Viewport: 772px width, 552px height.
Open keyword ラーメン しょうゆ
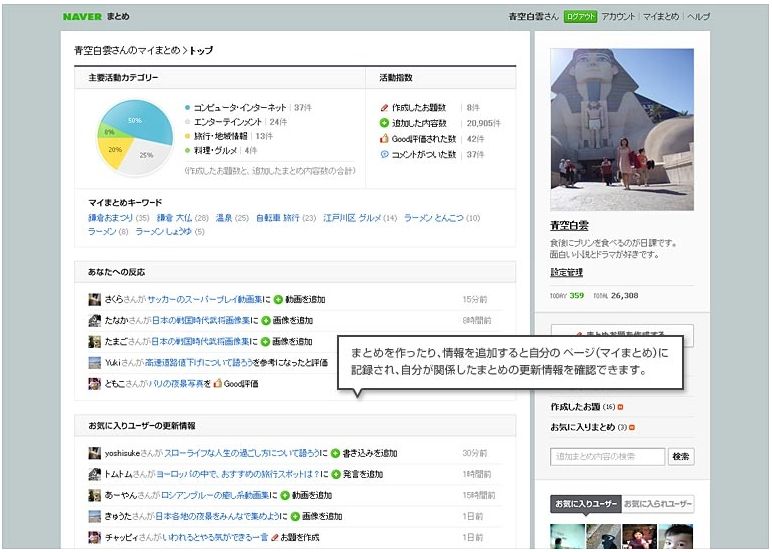pyautogui.click(x=163, y=231)
